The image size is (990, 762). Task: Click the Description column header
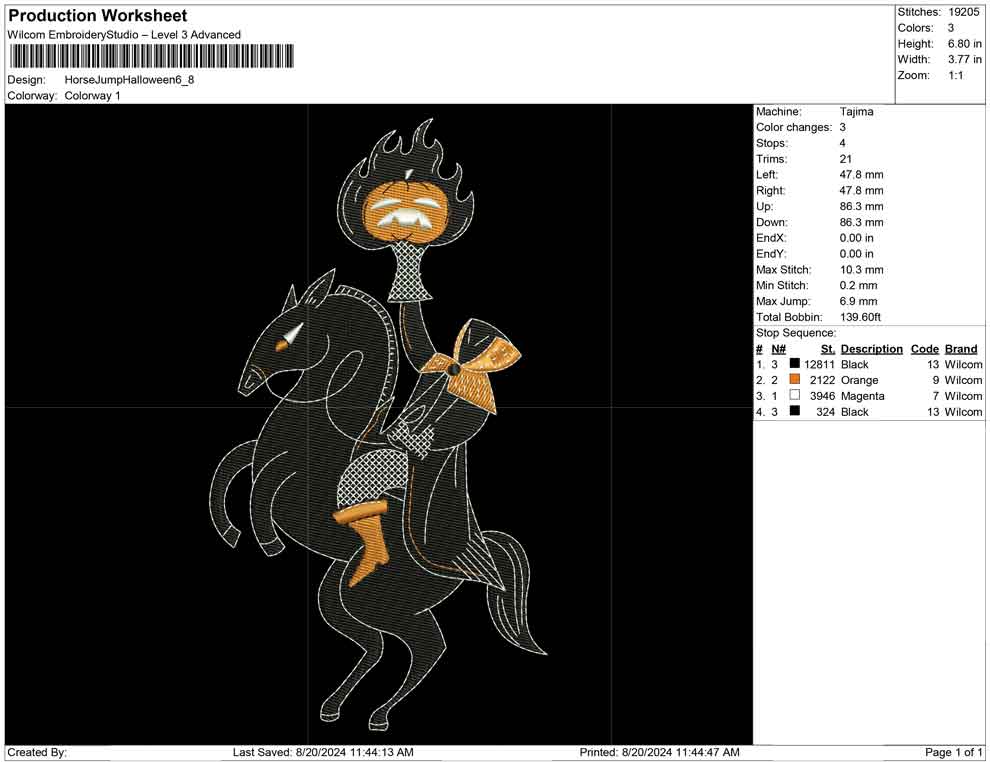(x=871, y=349)
